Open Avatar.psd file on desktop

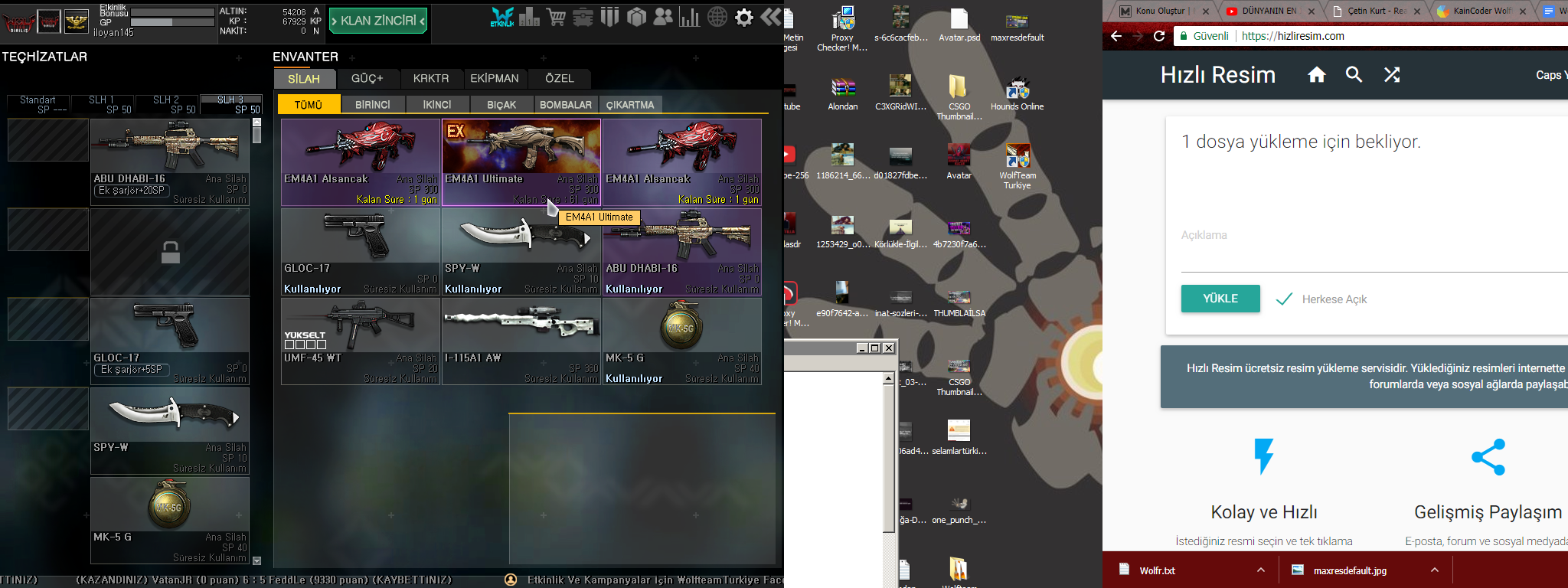(x=959, y=24)
